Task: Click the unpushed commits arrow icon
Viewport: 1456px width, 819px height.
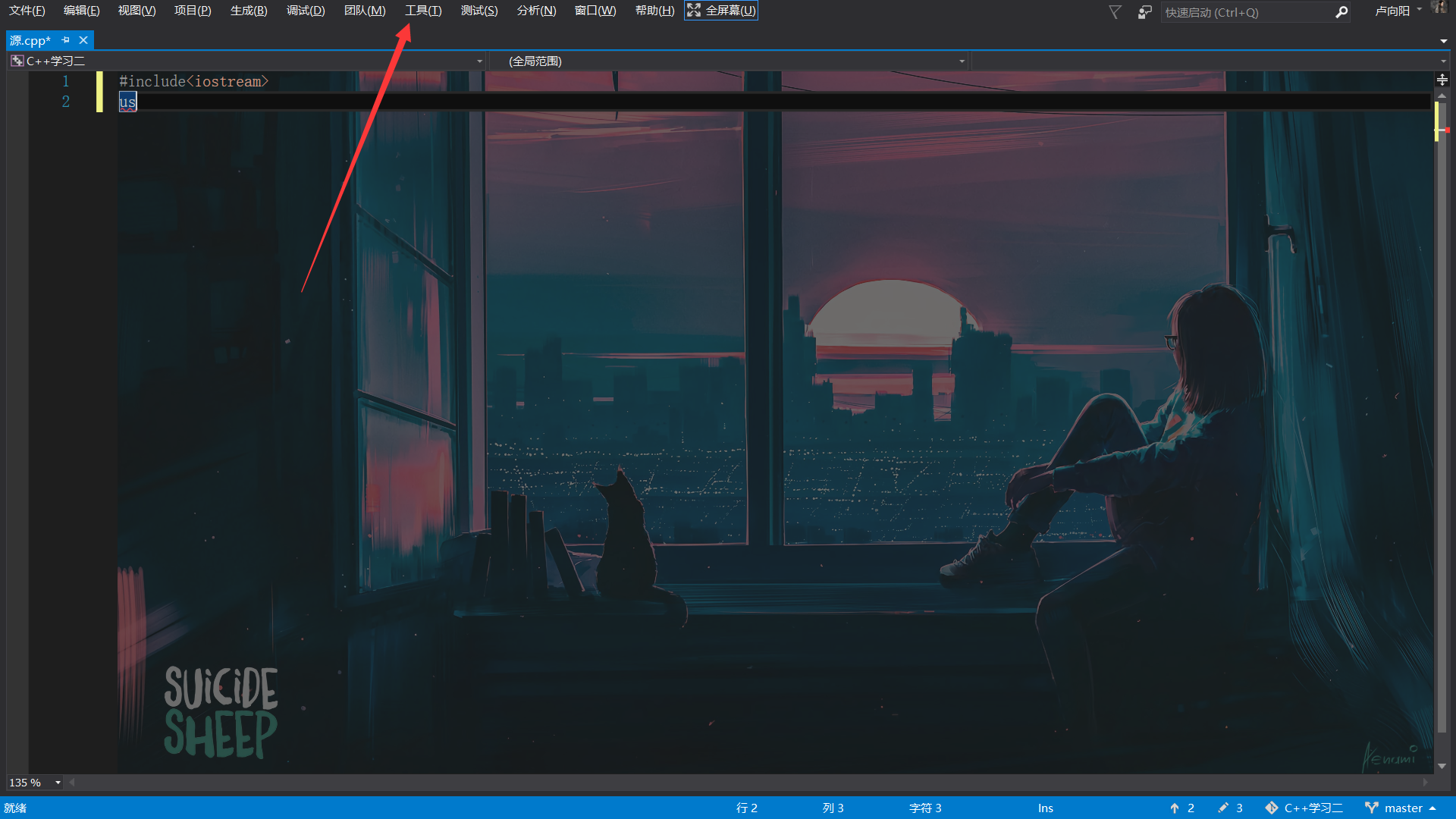Action: click(1175, 808)
